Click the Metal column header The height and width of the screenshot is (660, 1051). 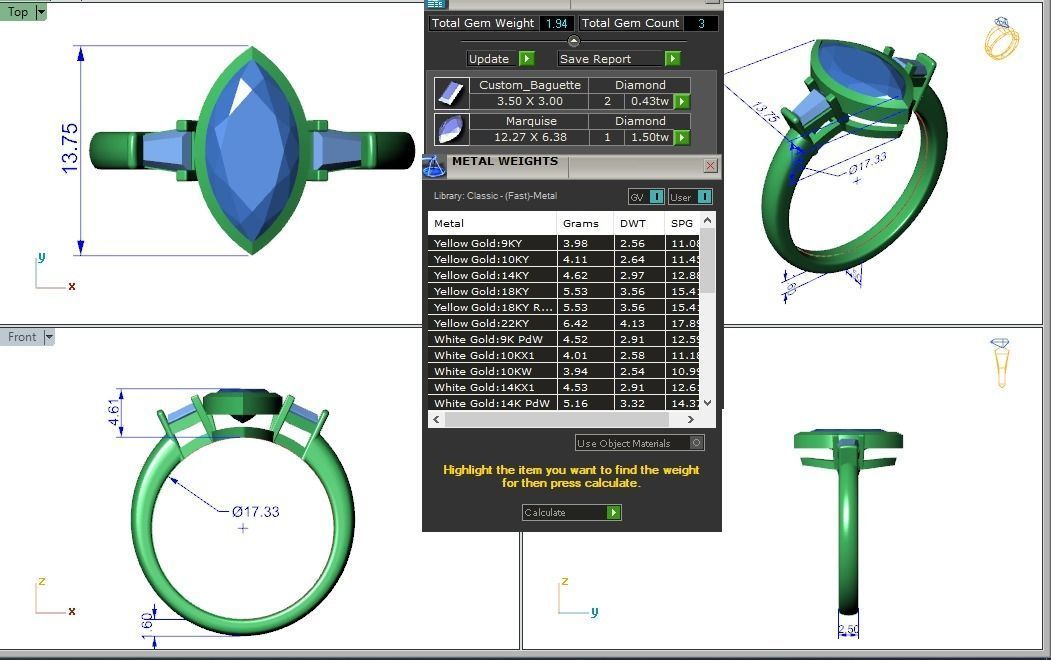492,223
